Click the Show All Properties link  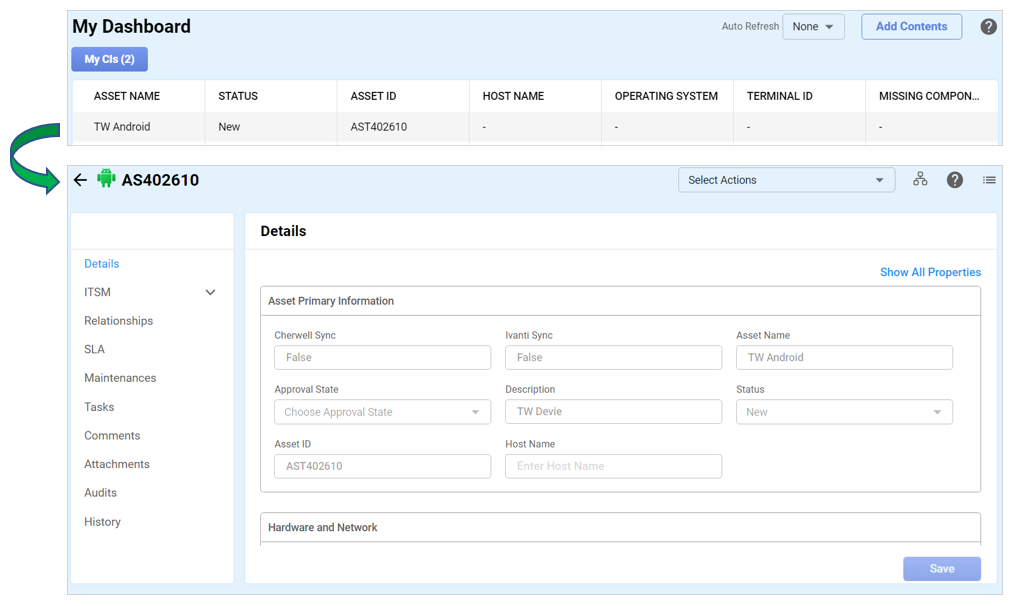click(930, 272)
